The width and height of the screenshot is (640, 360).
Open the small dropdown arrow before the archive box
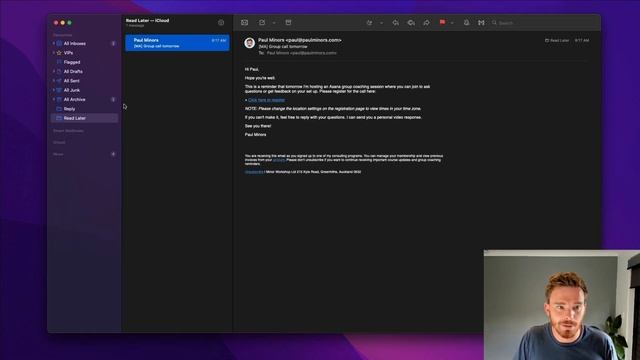(274, 23)
